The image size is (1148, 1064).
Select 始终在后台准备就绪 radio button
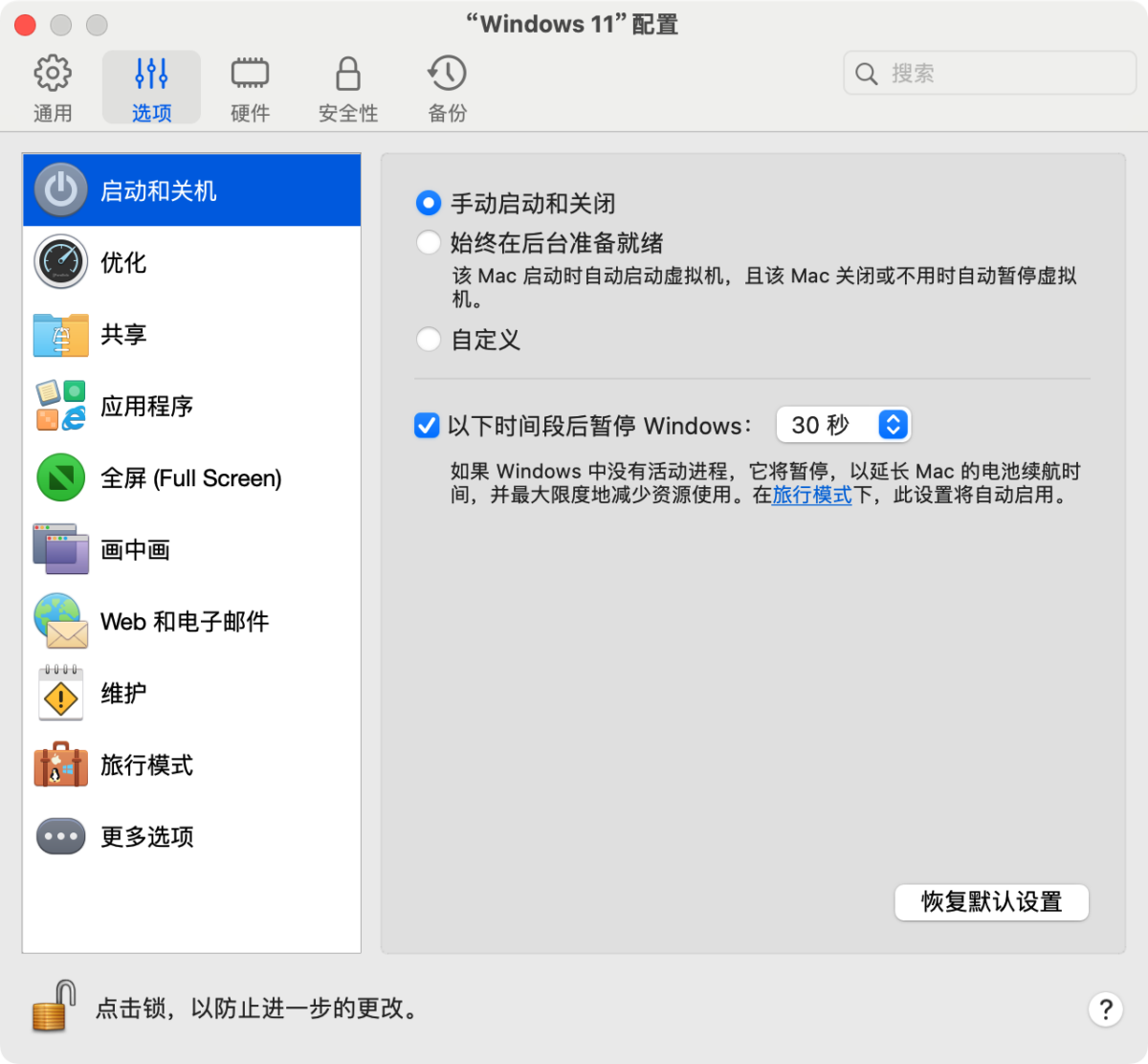click(429, 242)
